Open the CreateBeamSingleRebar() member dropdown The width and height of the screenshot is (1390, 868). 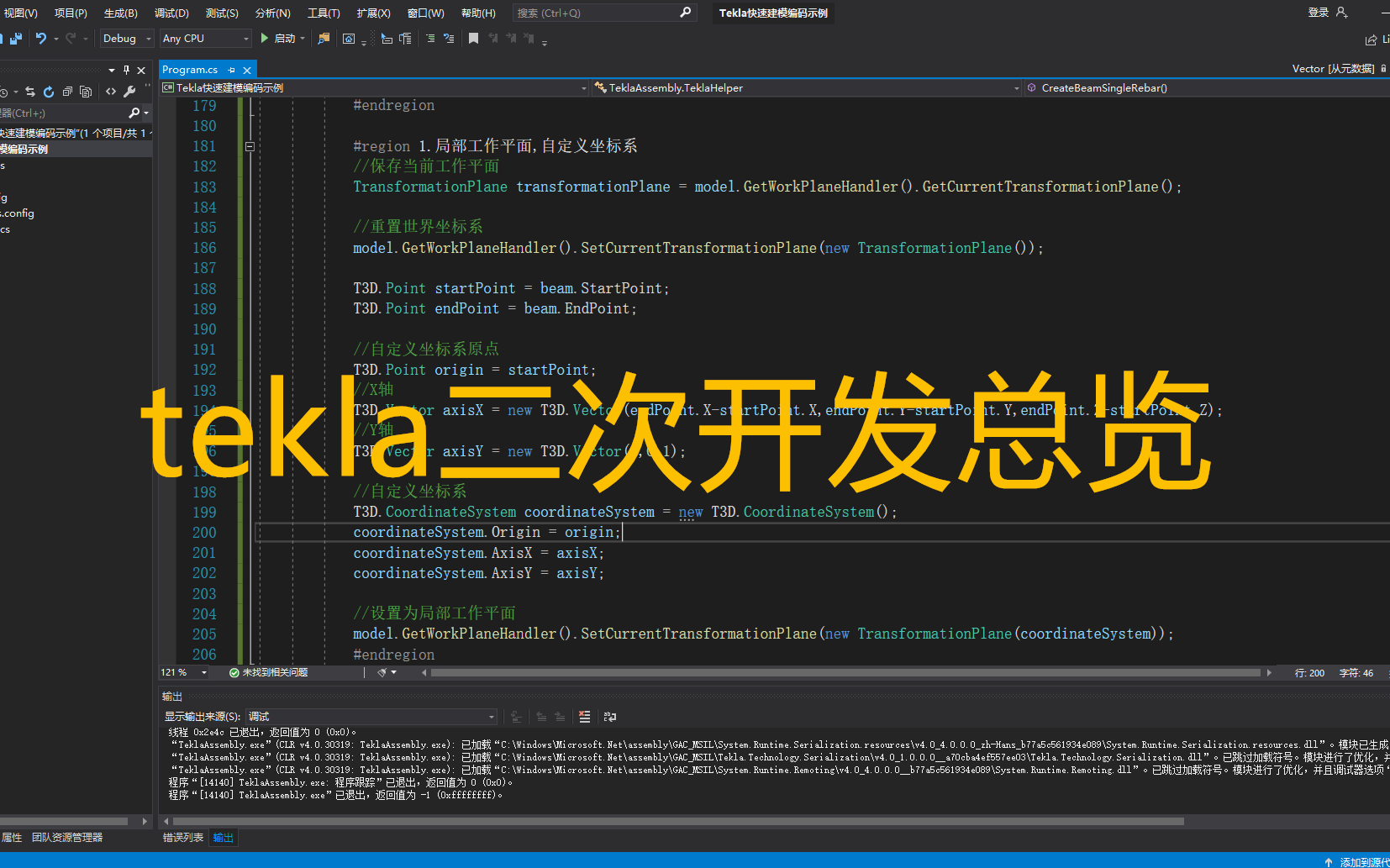click(1207, 87)
